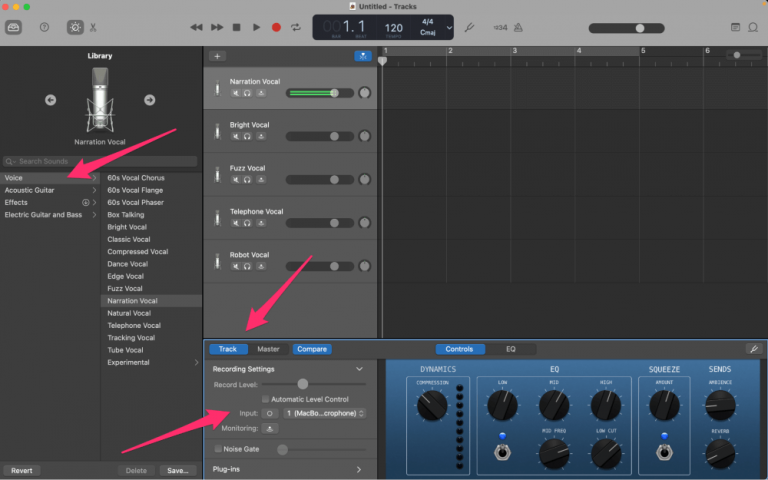Screen dimensions: 768x480
Task: Toggle the Tuner button
Action: pos(469,27)
